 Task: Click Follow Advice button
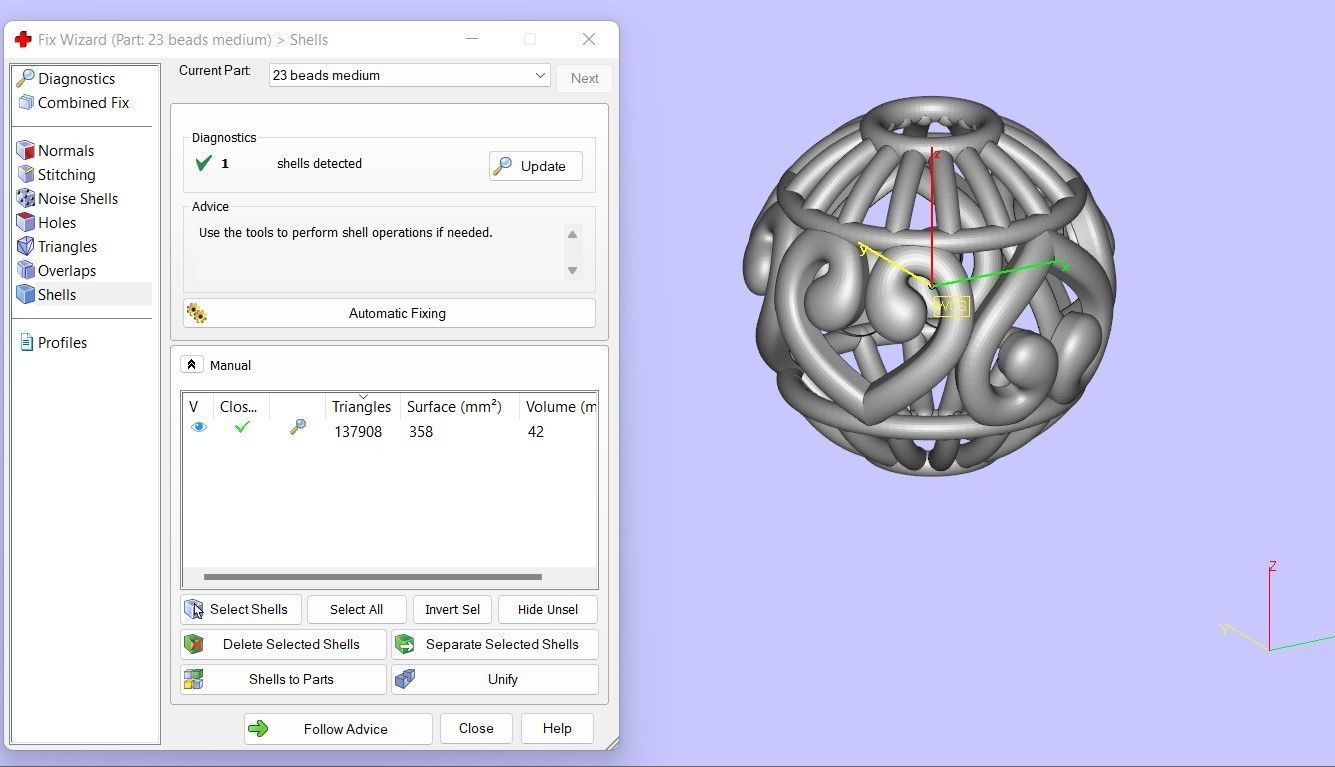point(338,729)
